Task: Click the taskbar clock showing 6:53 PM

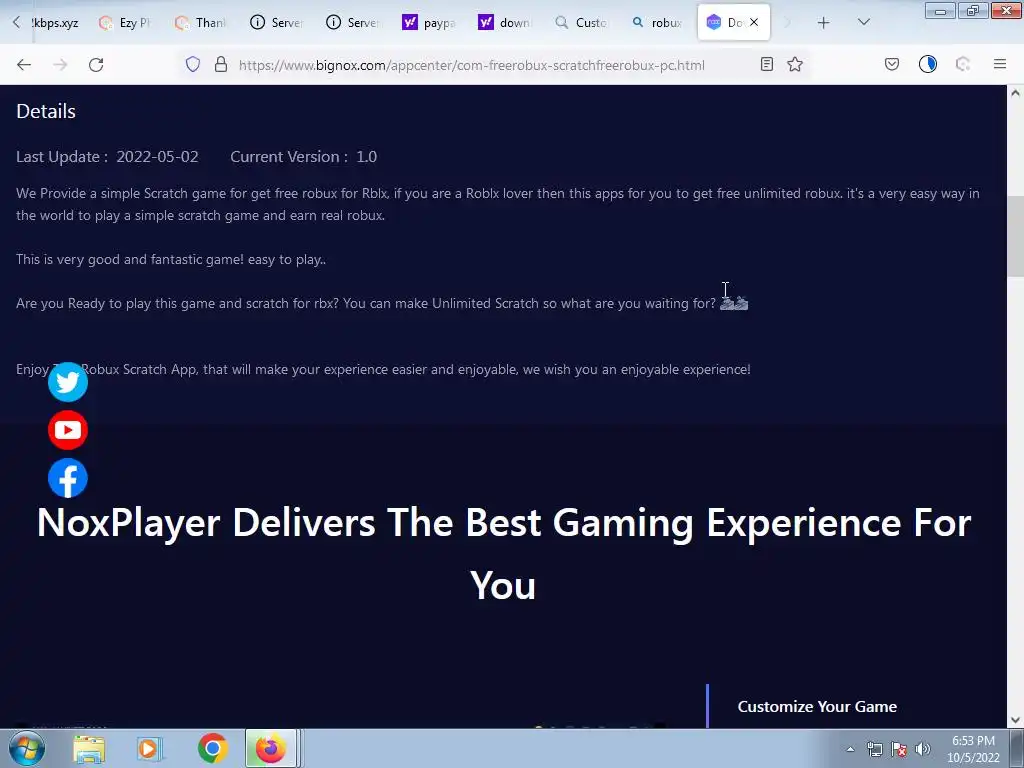Action: [x=973, y=749]
